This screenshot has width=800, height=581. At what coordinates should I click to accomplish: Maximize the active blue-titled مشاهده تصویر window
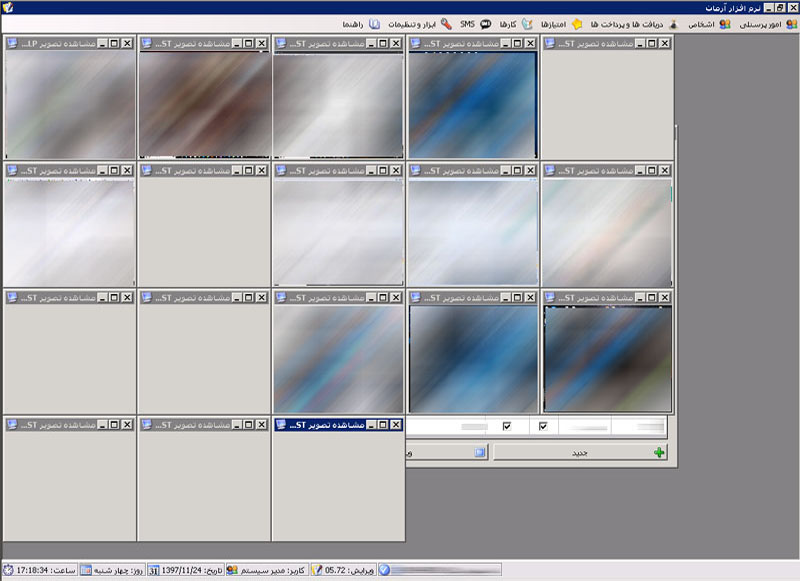click(383, 424)
